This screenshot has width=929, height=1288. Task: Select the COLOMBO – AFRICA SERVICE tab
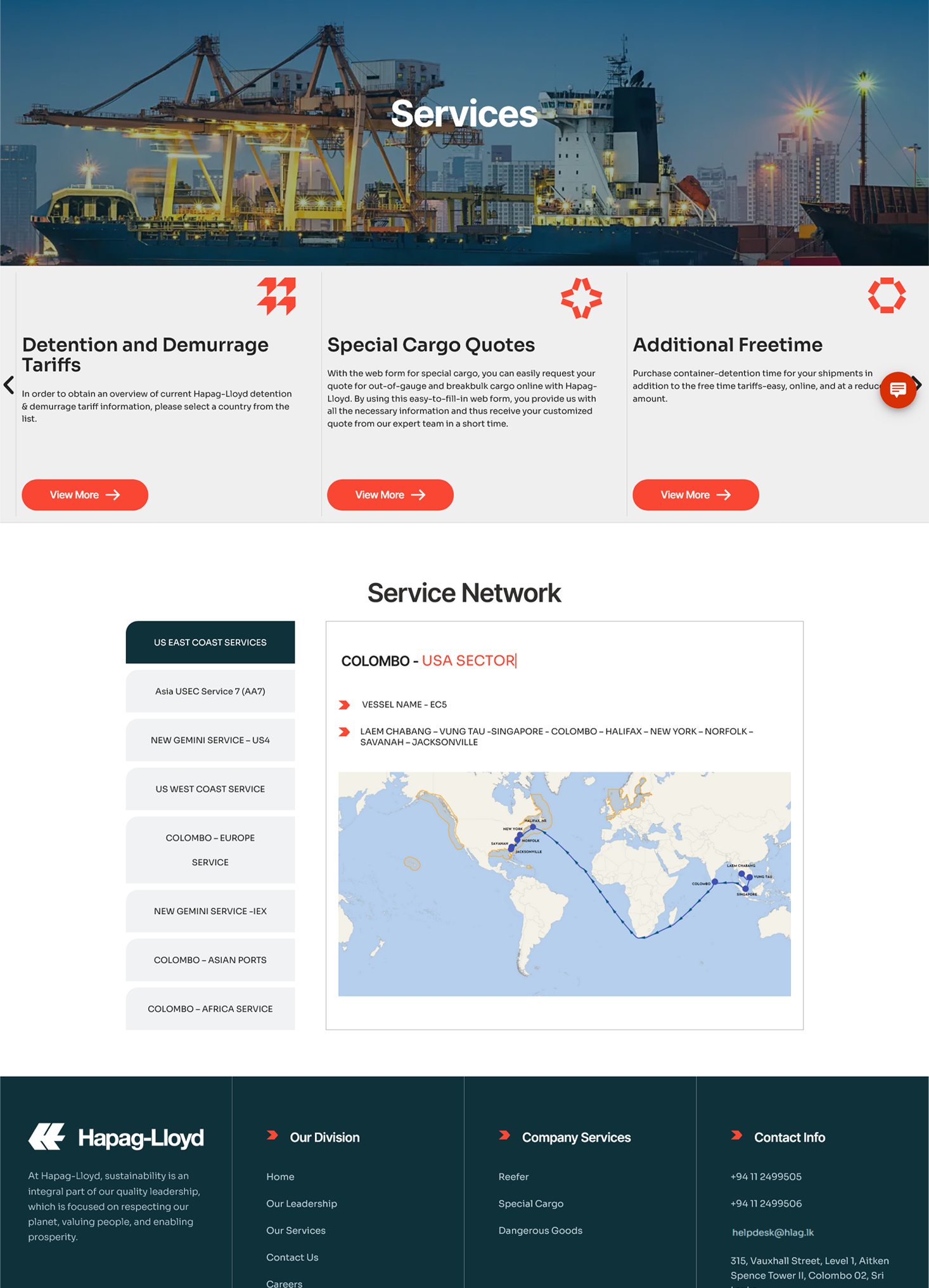point(210,1009)
